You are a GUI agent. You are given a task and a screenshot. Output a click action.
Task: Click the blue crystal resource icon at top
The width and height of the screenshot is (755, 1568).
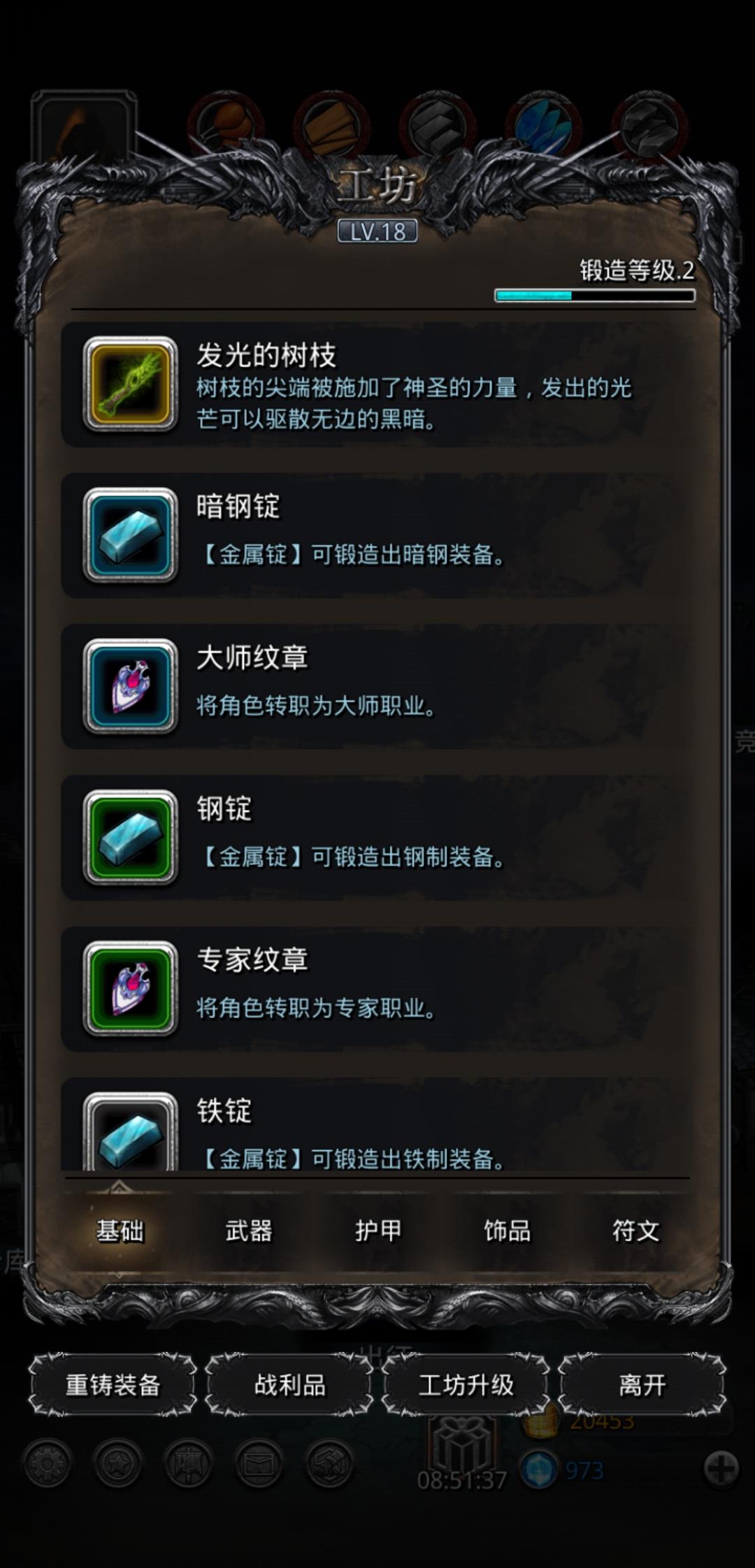point(544,126)
